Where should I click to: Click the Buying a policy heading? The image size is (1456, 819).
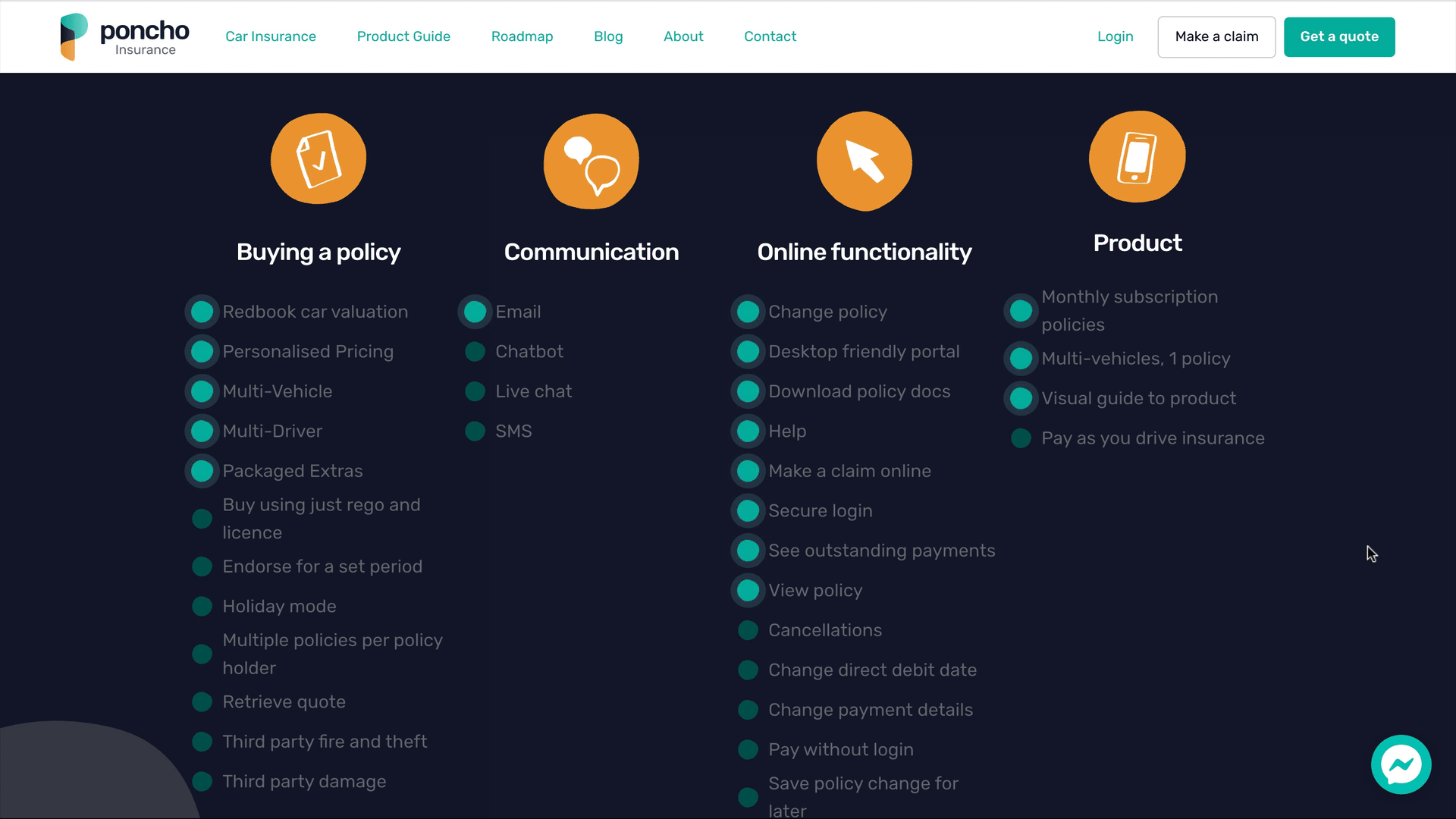(x=318, y=252)
